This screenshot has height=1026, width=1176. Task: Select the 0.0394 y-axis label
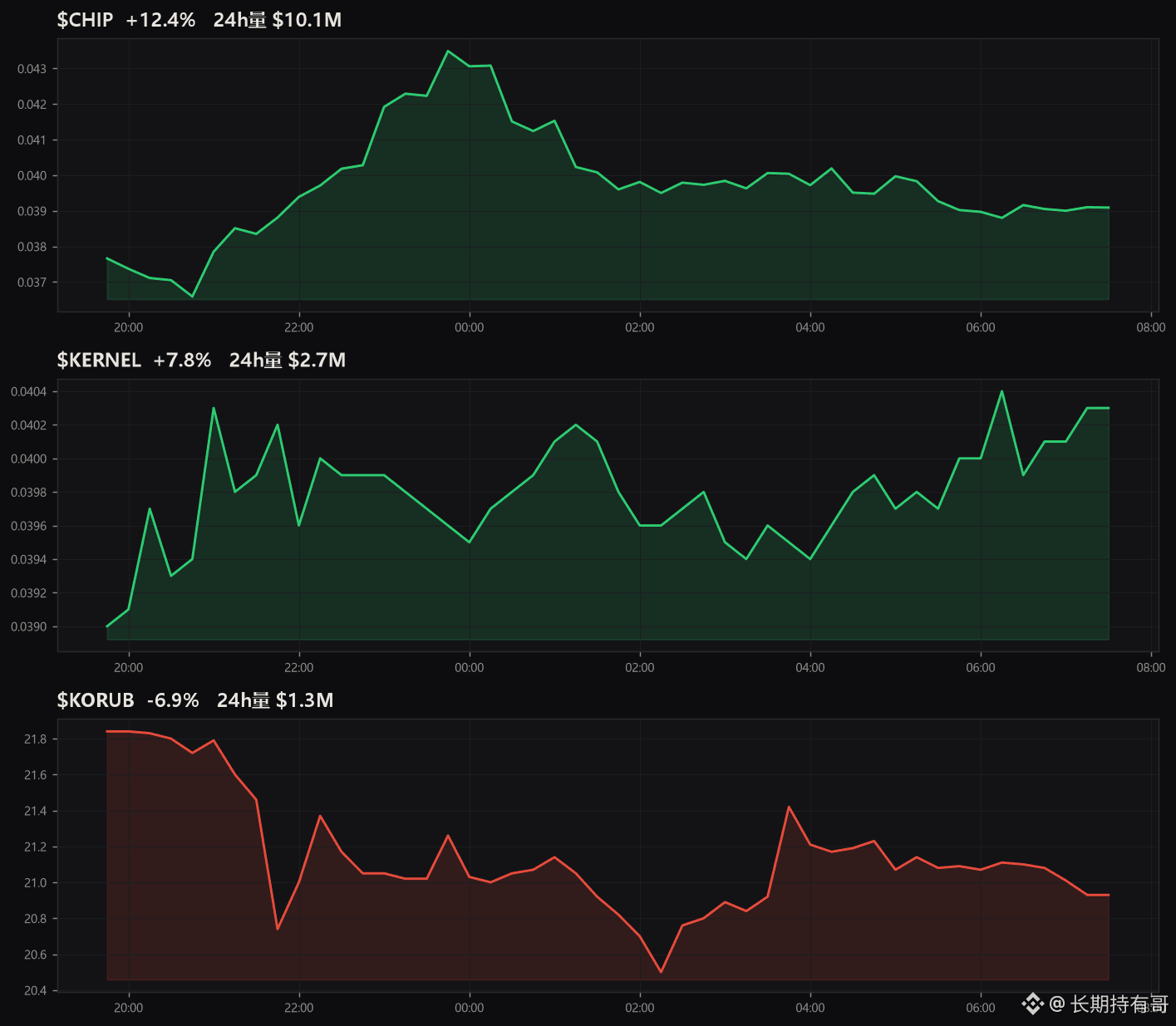tap(28, 560)
